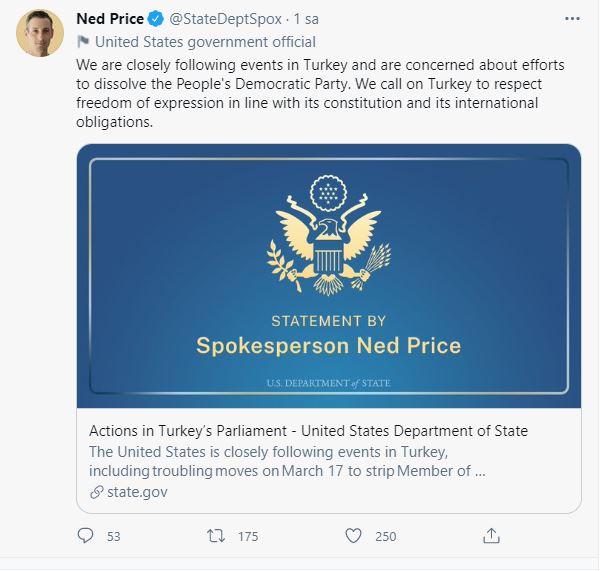Click the United States government official label
Screen dimensions: 605x571
point(204,42)
